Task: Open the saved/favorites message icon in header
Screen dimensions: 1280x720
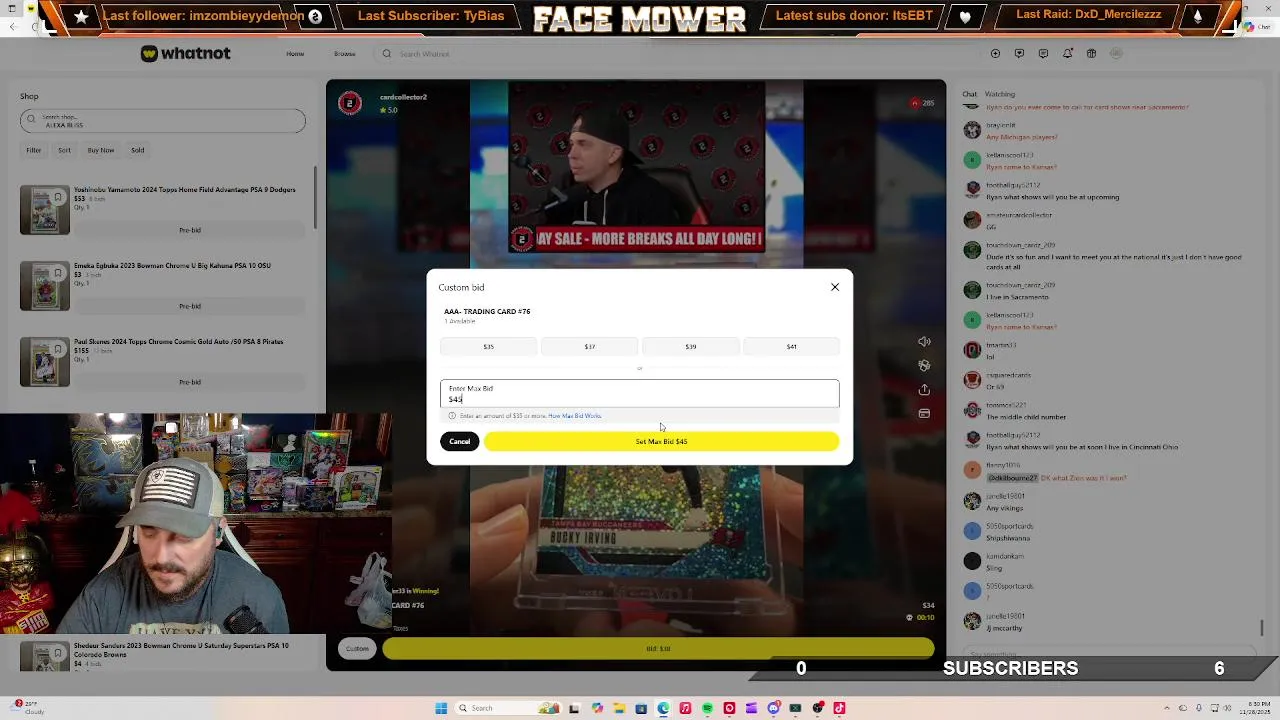Action: click(x=1019, y=54)
